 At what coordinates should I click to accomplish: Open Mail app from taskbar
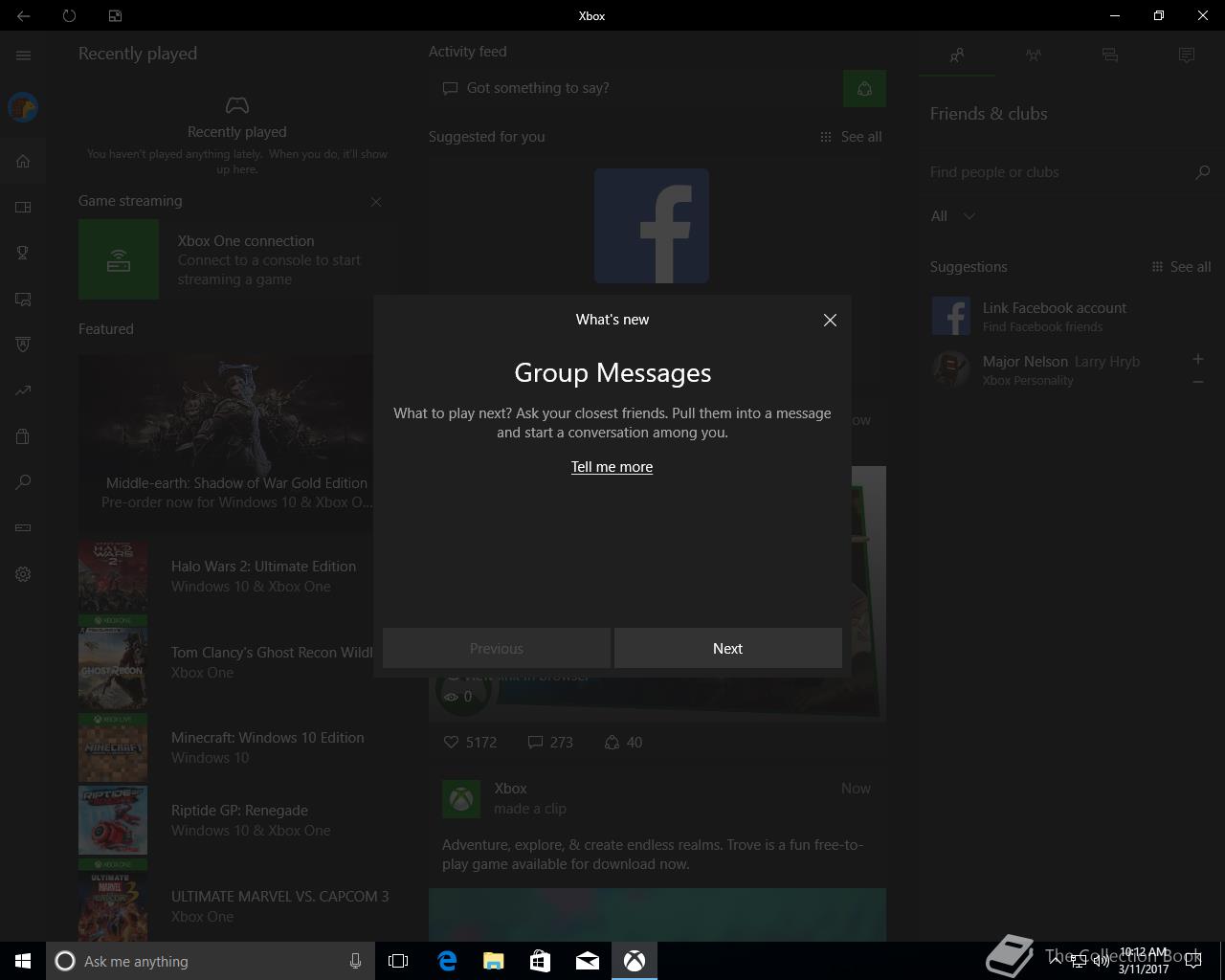[588, 961]
